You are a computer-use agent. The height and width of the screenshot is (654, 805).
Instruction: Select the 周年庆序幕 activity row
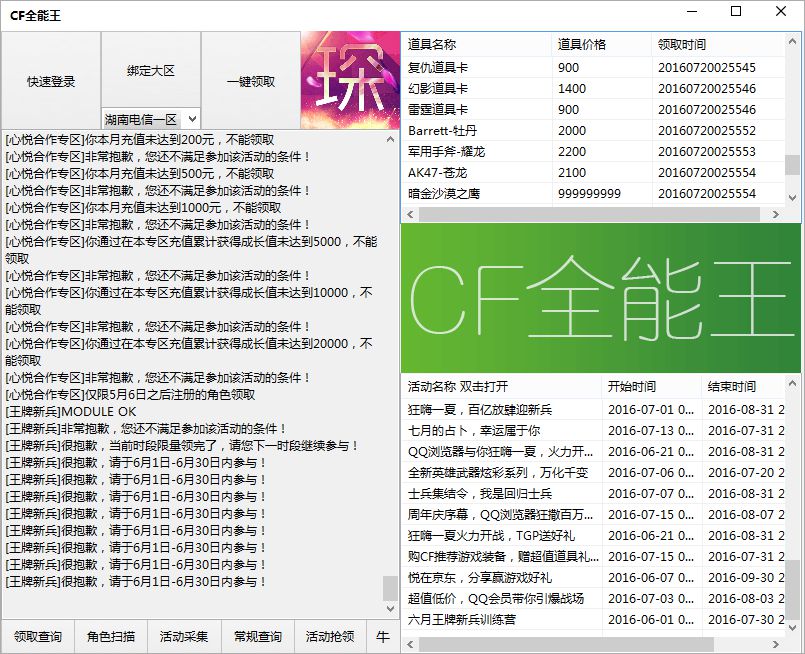593,514
